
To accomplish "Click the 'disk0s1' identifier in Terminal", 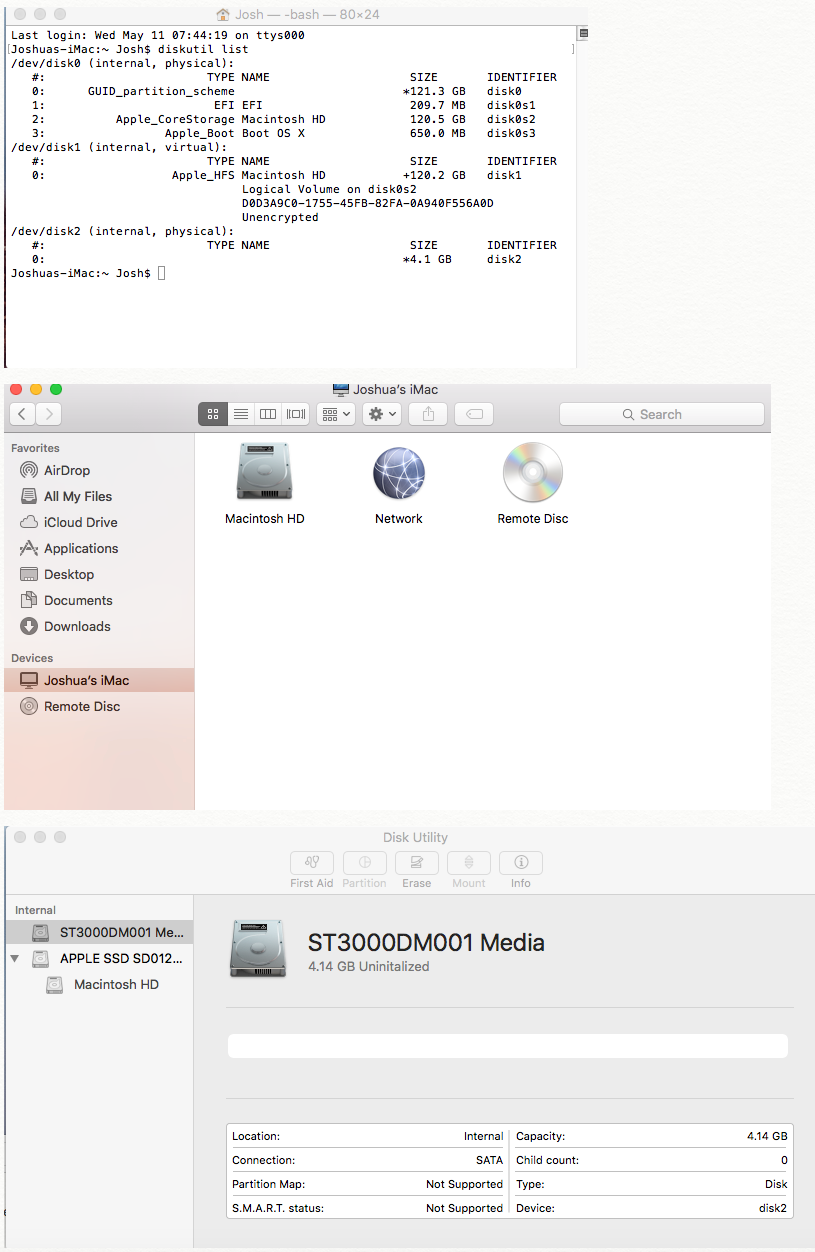I will click(511, 105).
